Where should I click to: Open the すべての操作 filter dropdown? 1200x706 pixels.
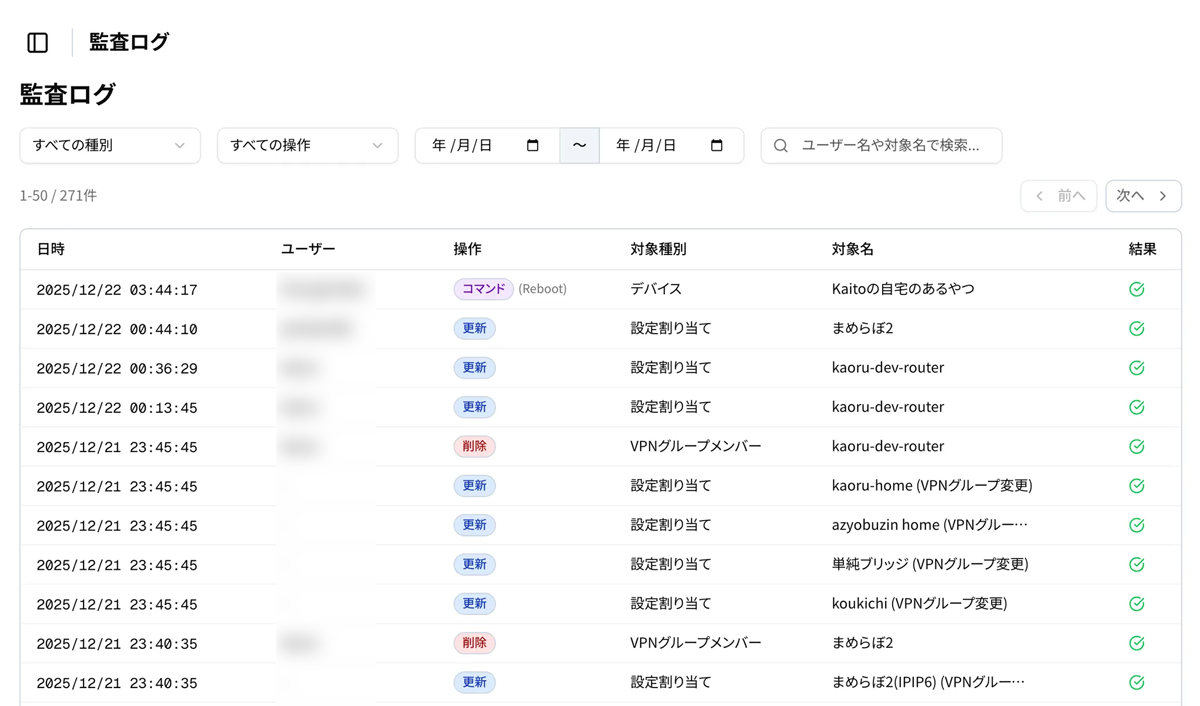(x=307, y=146)
